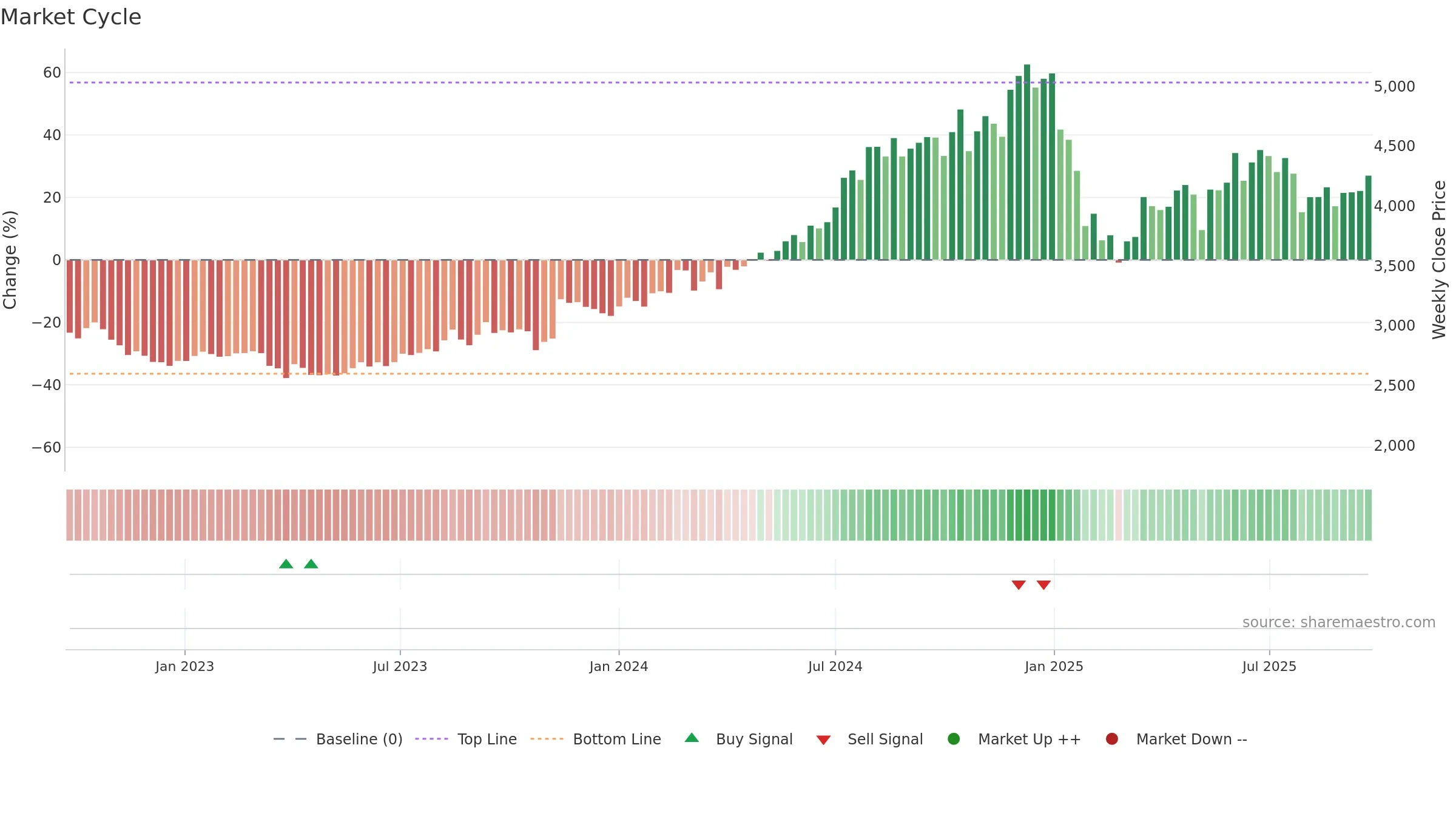The height and width of the screenshot is (819, 1456).
Task: Click the Buy Signal legend triangle icon
Action: (x=692, y=738)
